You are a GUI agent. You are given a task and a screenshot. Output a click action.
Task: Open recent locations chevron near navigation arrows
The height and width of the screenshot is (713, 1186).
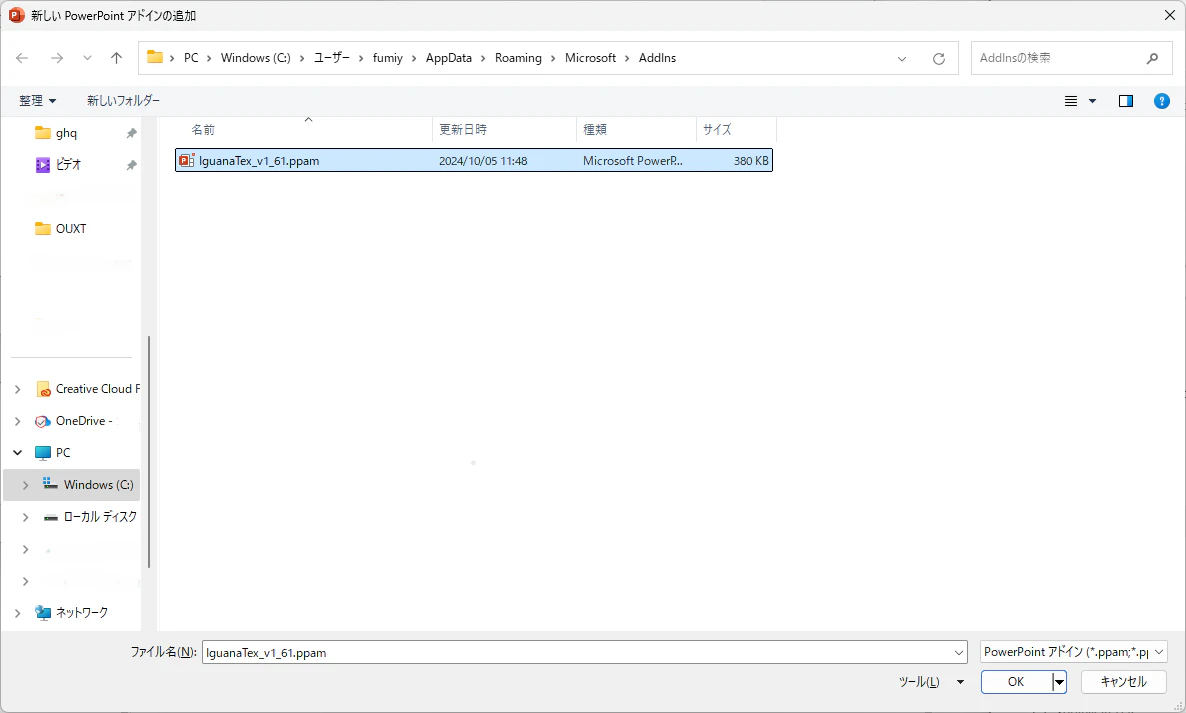[87, 58]
